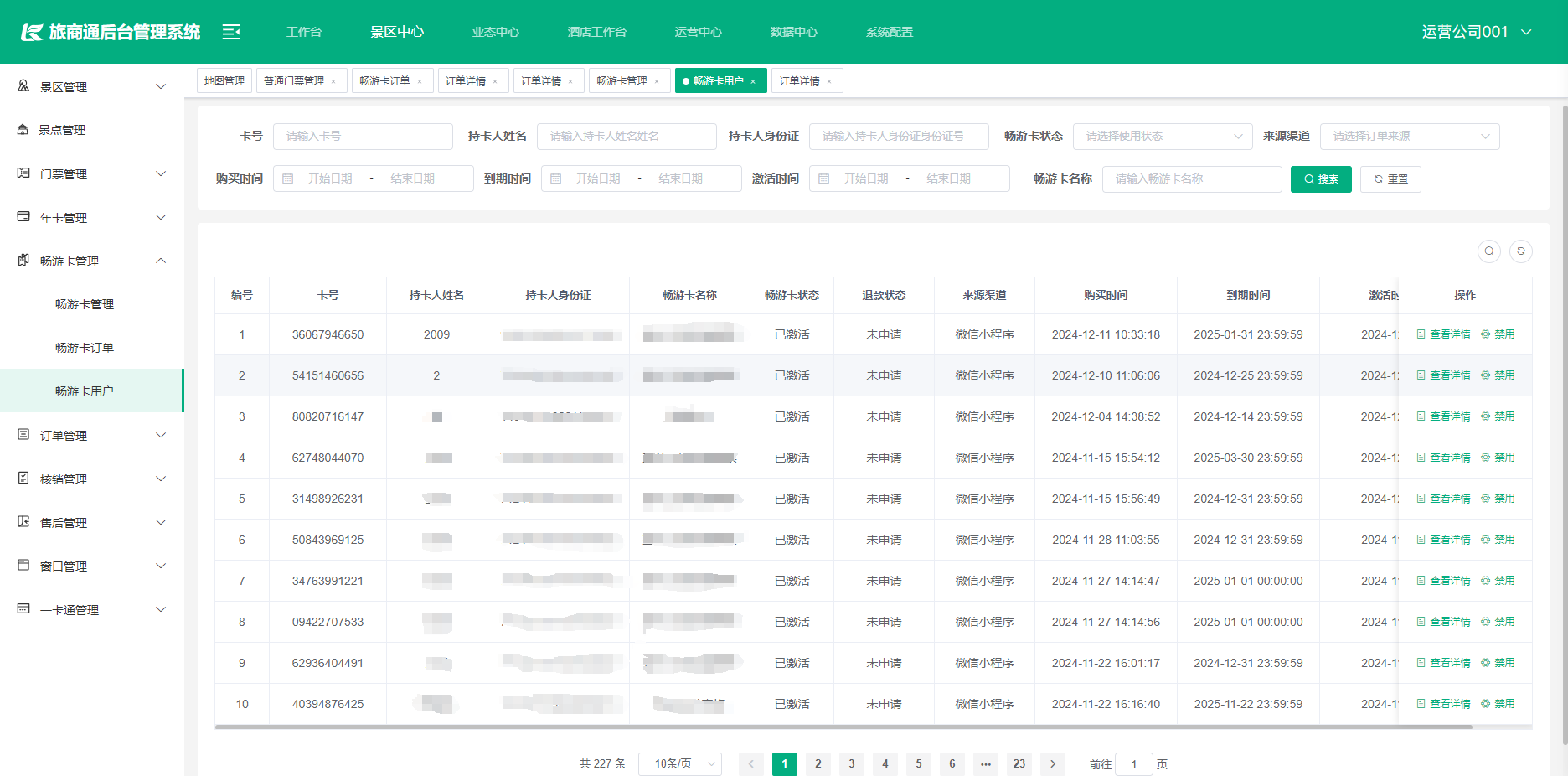Expand the 景区管理 sidebar menu
1568x776 pixels.
point(161,86)
